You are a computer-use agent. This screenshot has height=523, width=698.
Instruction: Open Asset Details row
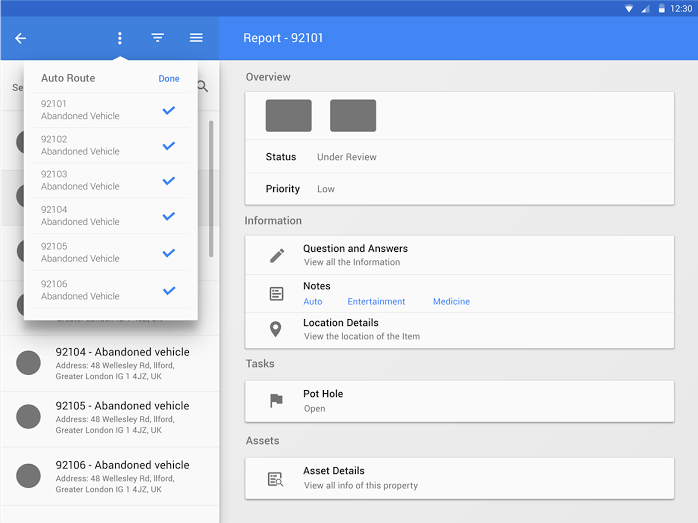pyautogui.click(x=459, y=478)
